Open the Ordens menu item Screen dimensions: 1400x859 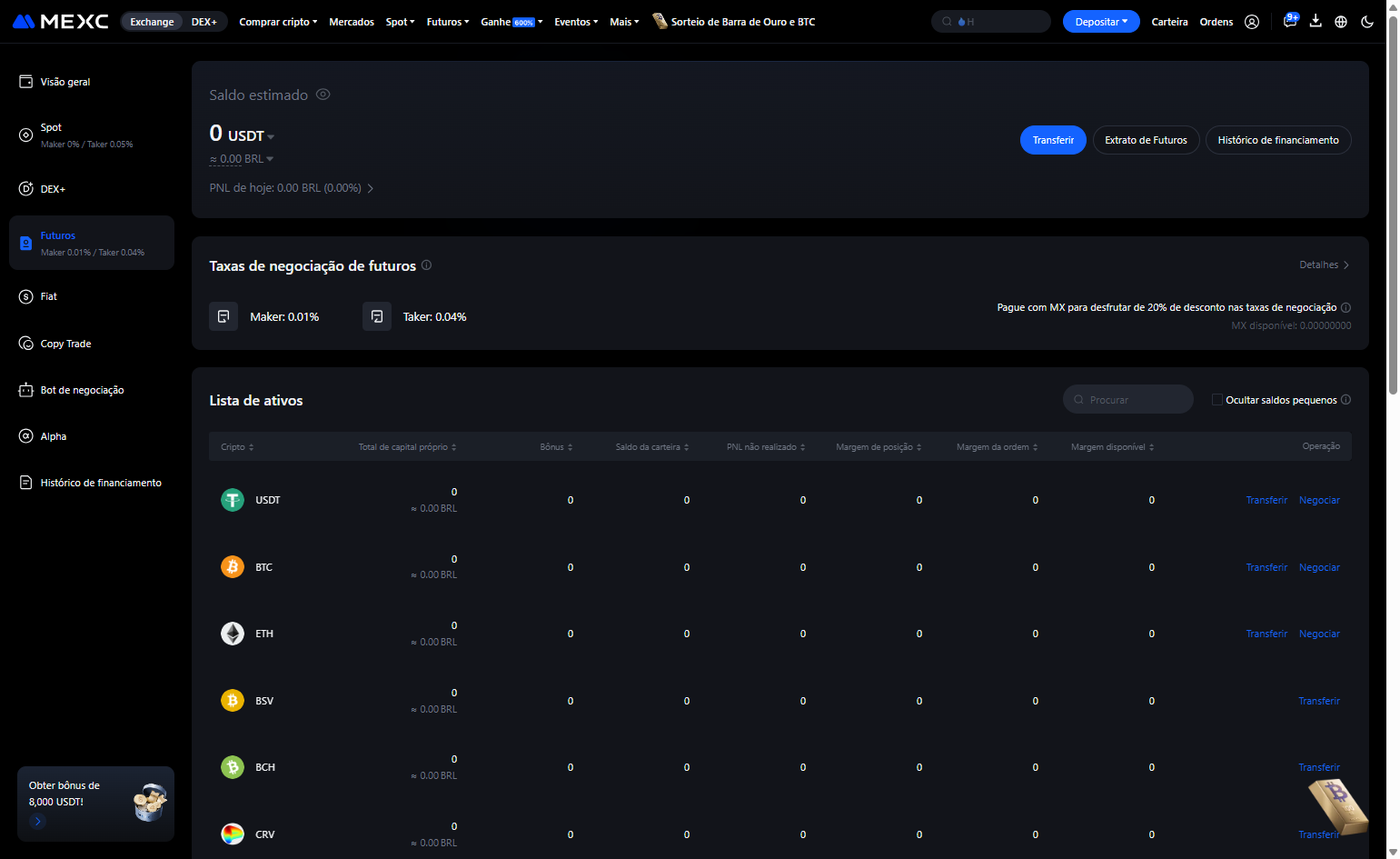point(1216,22)
